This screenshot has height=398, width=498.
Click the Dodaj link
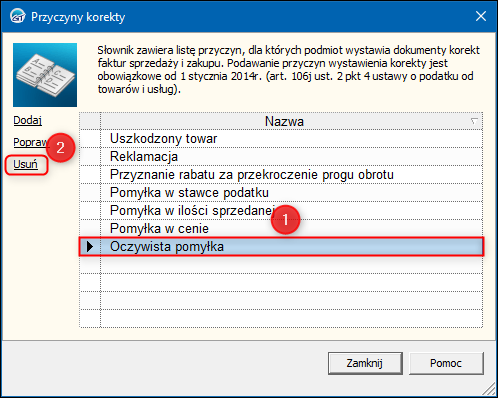(x=27, y=120)
